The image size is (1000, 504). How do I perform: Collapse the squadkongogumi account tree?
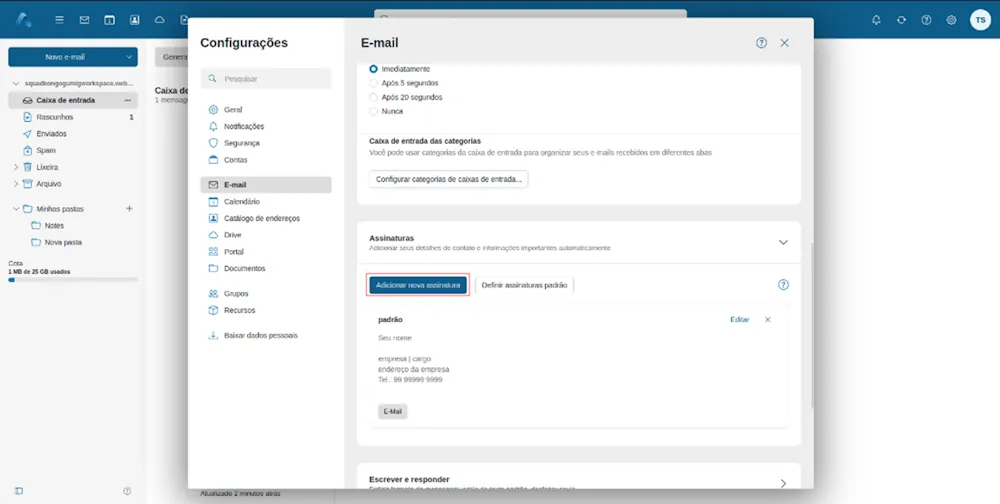[x=16, y=84]
